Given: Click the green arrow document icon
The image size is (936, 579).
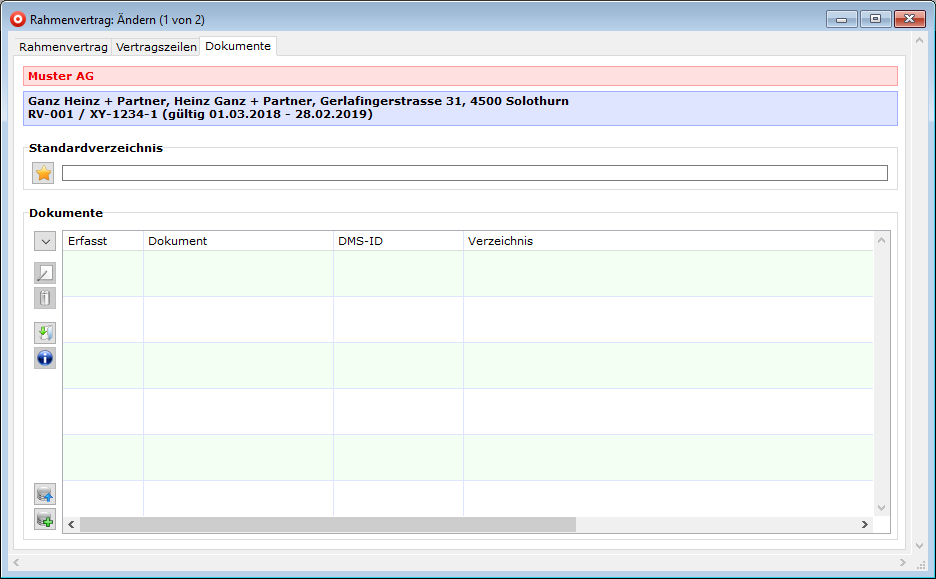Looking at the screenshot, I should tap(45, 333).
